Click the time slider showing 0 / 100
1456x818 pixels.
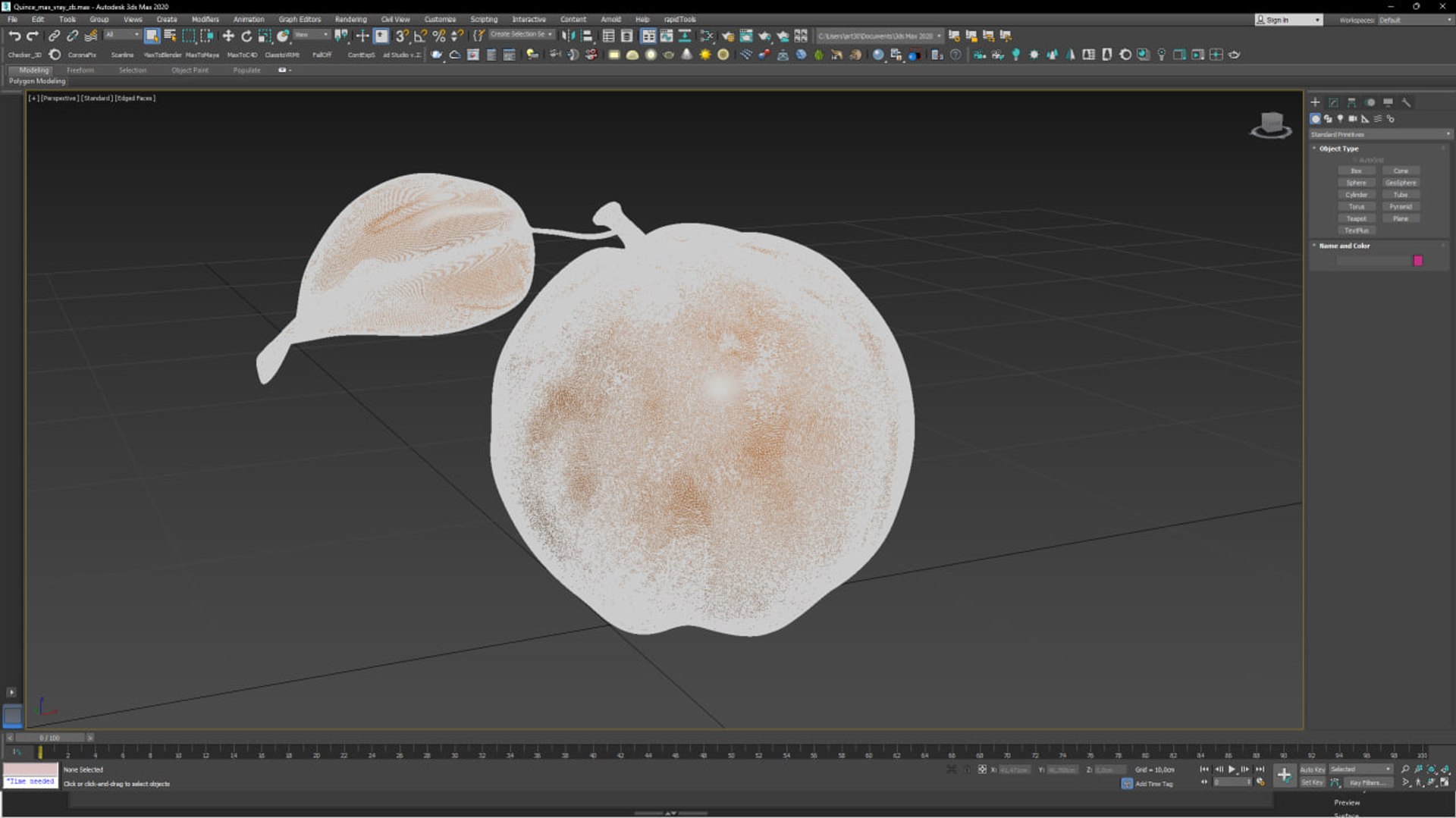(x=50, y=738)
